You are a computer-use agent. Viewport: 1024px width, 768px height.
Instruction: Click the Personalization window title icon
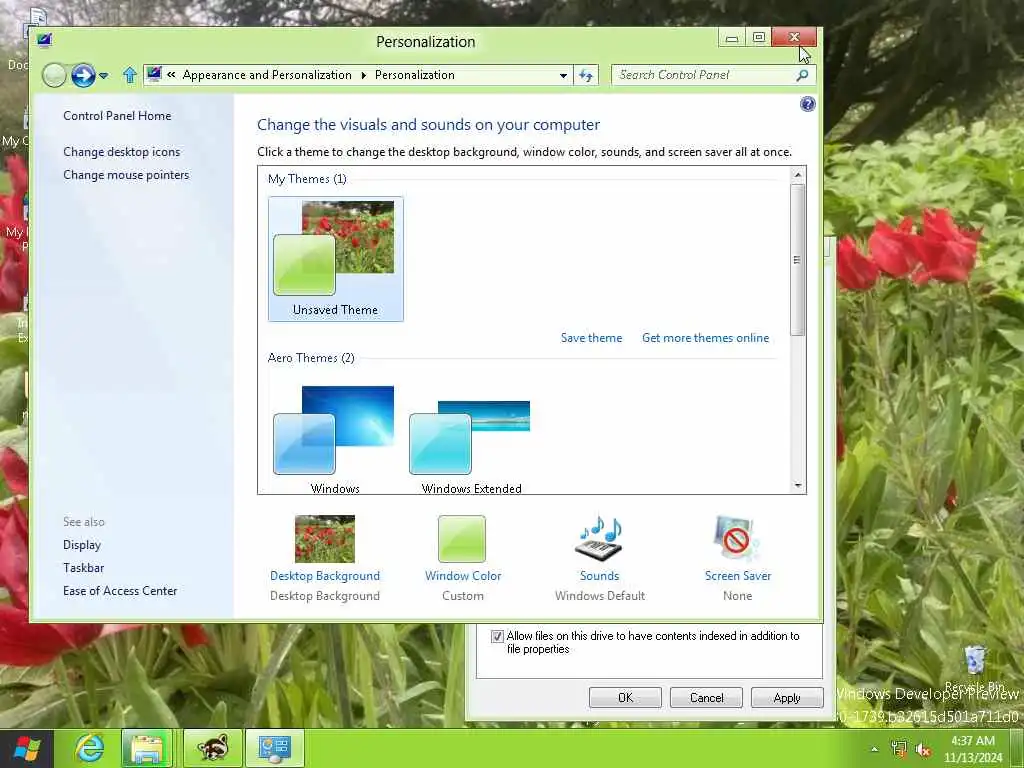tap(44, 40)
